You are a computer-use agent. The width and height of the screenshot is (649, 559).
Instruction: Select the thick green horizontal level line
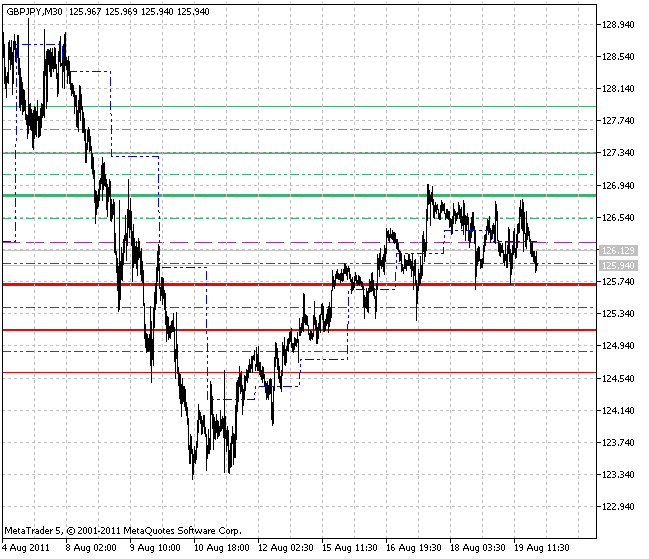299,195
